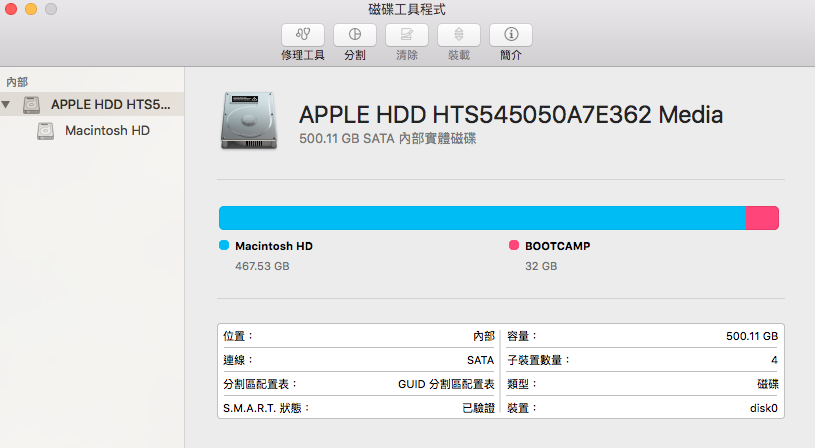Image resolution: width=815 pixels, height=448 pixels.
Task: Click the pink BOOTCAMP bar segment
Action: 763,218
